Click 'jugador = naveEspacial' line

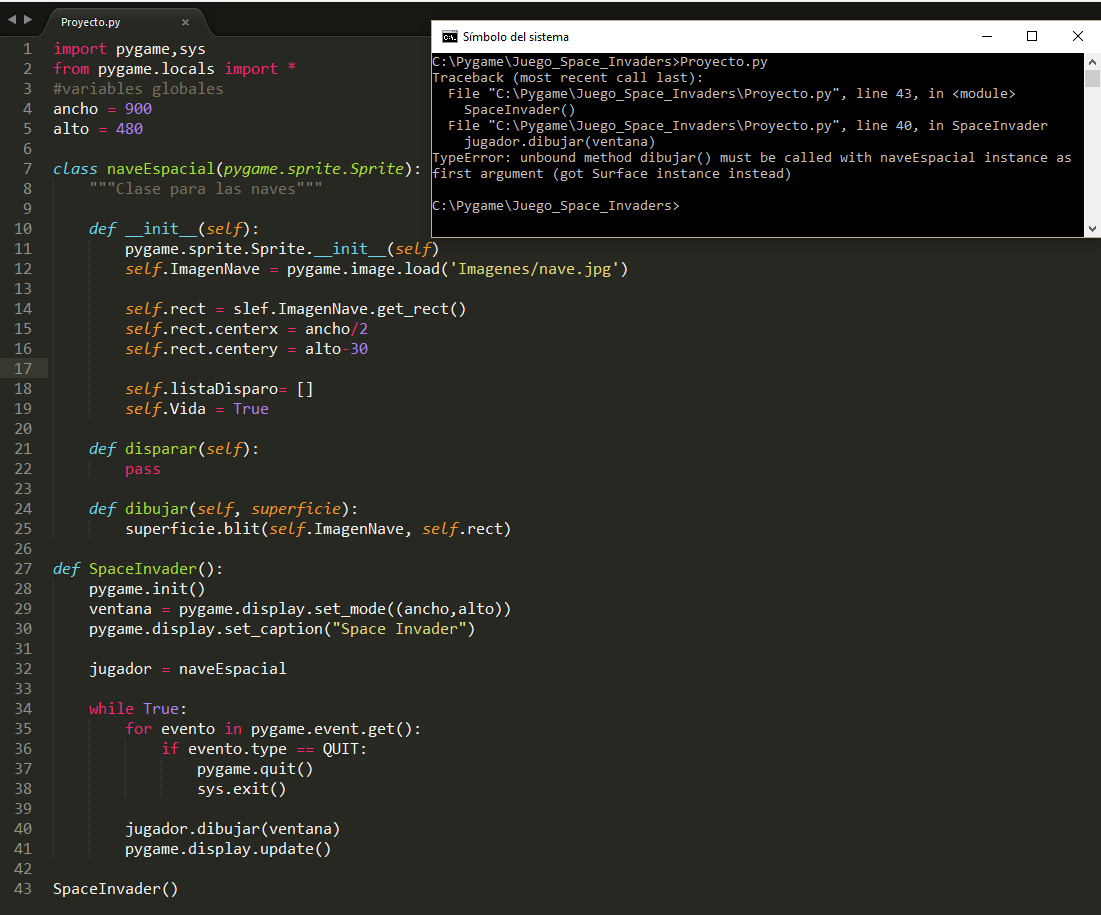187,669
